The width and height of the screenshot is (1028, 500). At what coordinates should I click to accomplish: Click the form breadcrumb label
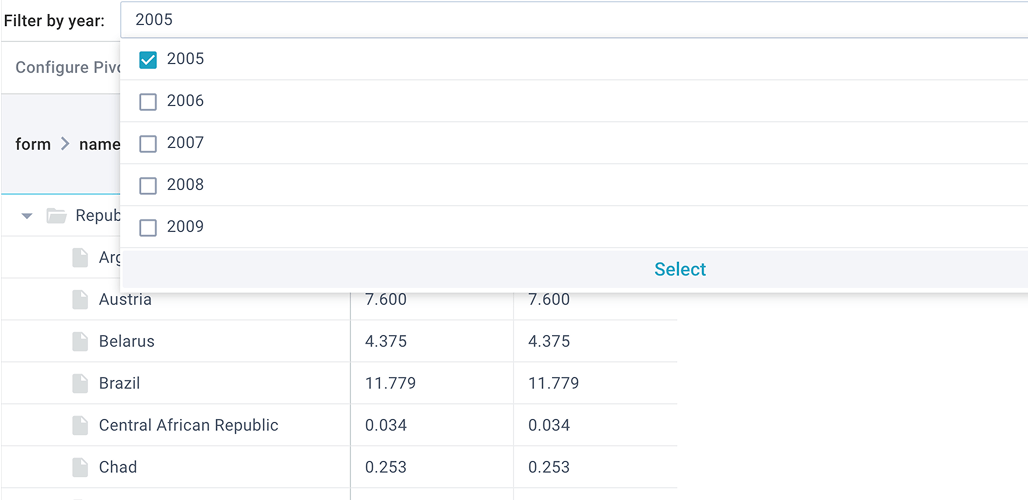click(x=33, y=144)
